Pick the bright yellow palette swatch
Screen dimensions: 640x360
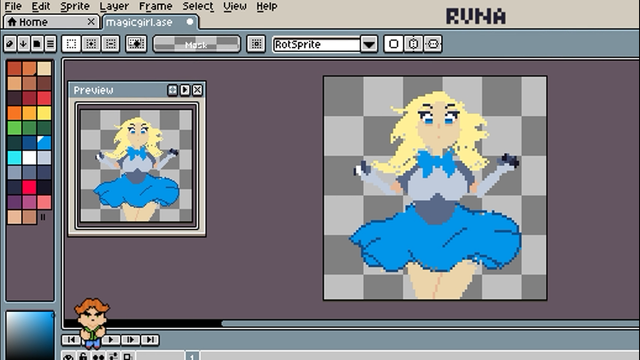pos(44,113)
